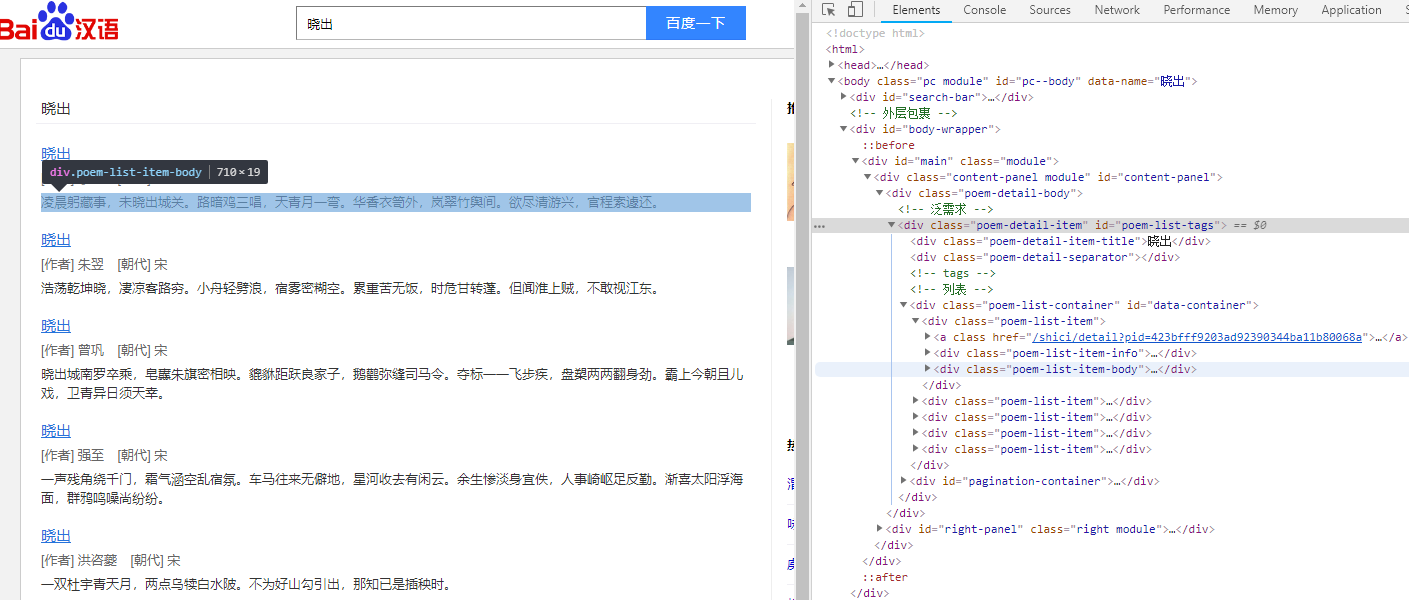This screenshot has width=1409, height=600.
Task: Open the 晓出 poem link above author 洪咨夔
Action: (56, 536)
